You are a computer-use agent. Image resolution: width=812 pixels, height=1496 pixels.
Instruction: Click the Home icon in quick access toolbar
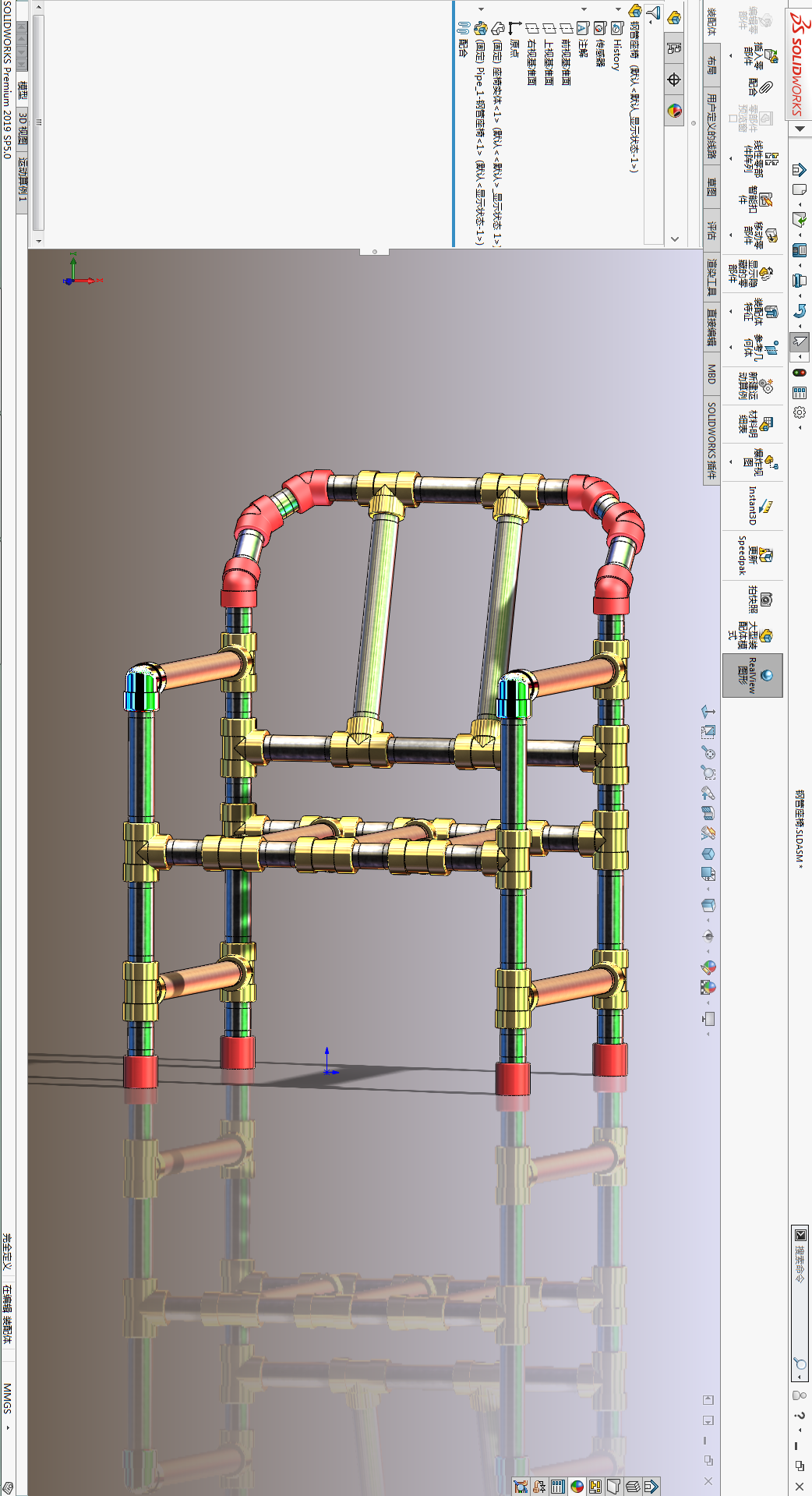click(799, 169)
